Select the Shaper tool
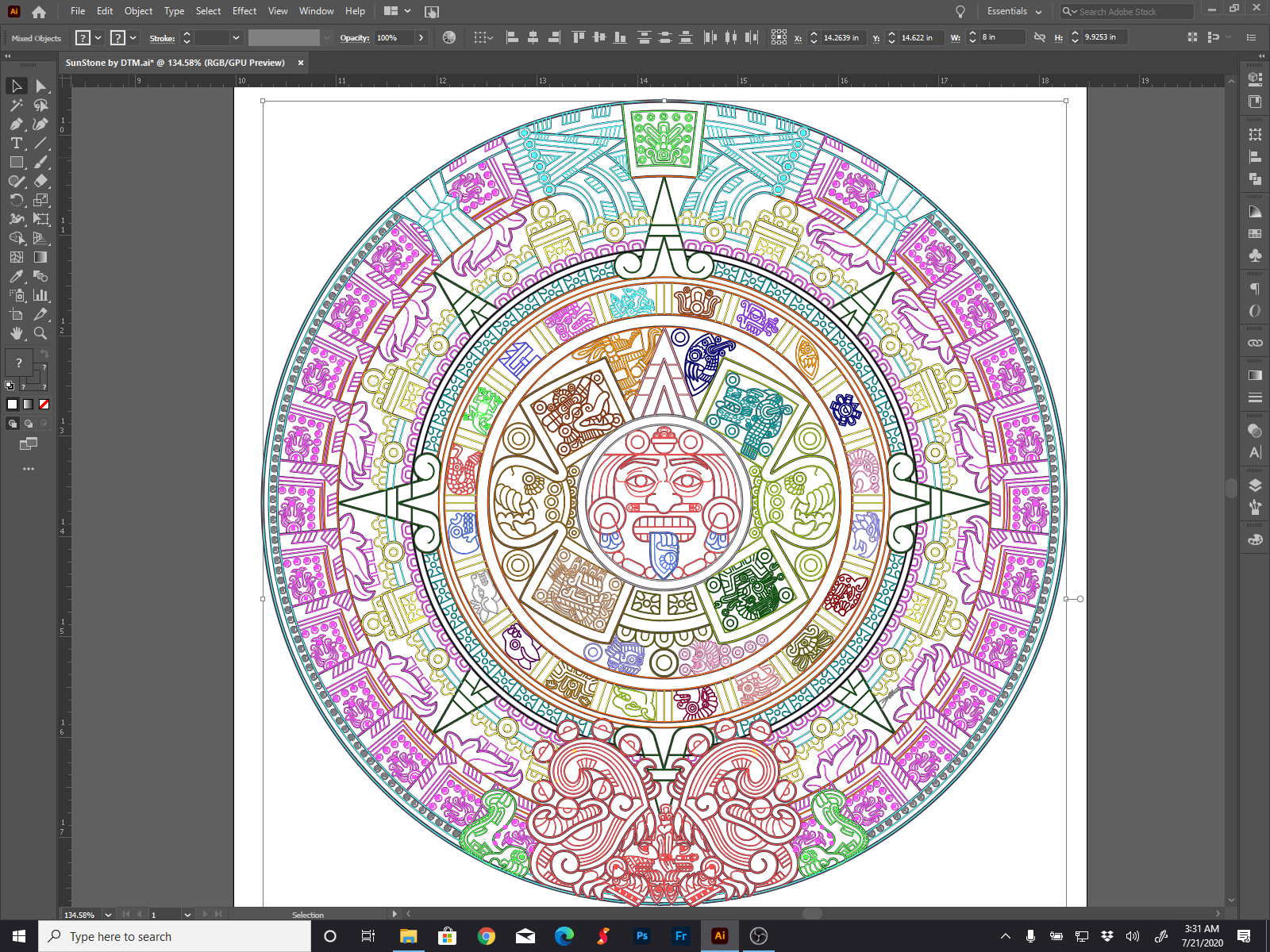The width and height of the screenshot is (1270, 952). click(x=17, y=181)
